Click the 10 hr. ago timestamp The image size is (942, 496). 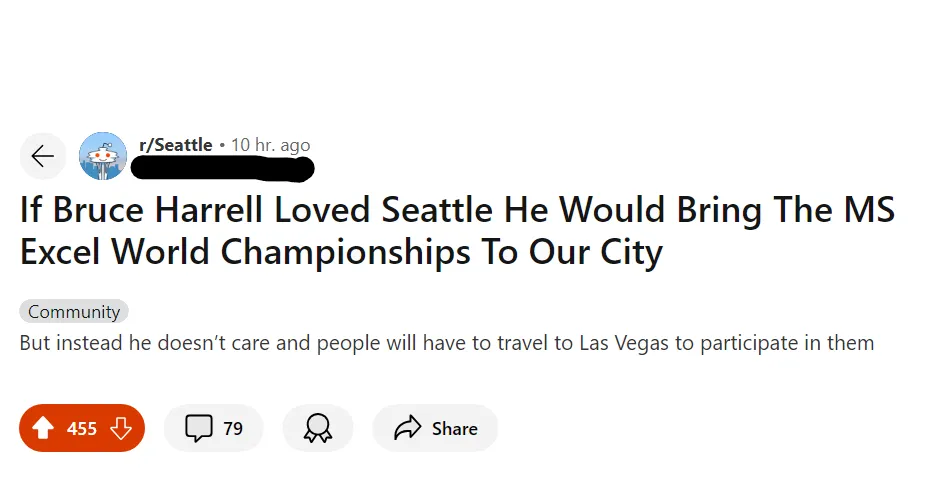click(270, 145)
